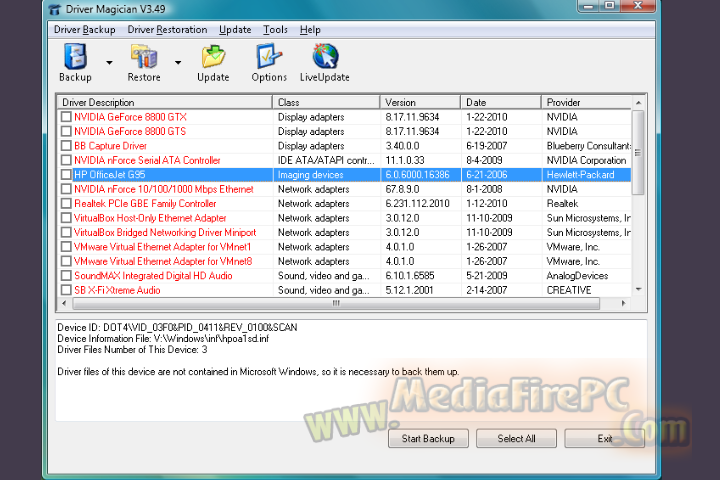
Task: Launch LiveUpdate globe icon
Action: [325, 56]
